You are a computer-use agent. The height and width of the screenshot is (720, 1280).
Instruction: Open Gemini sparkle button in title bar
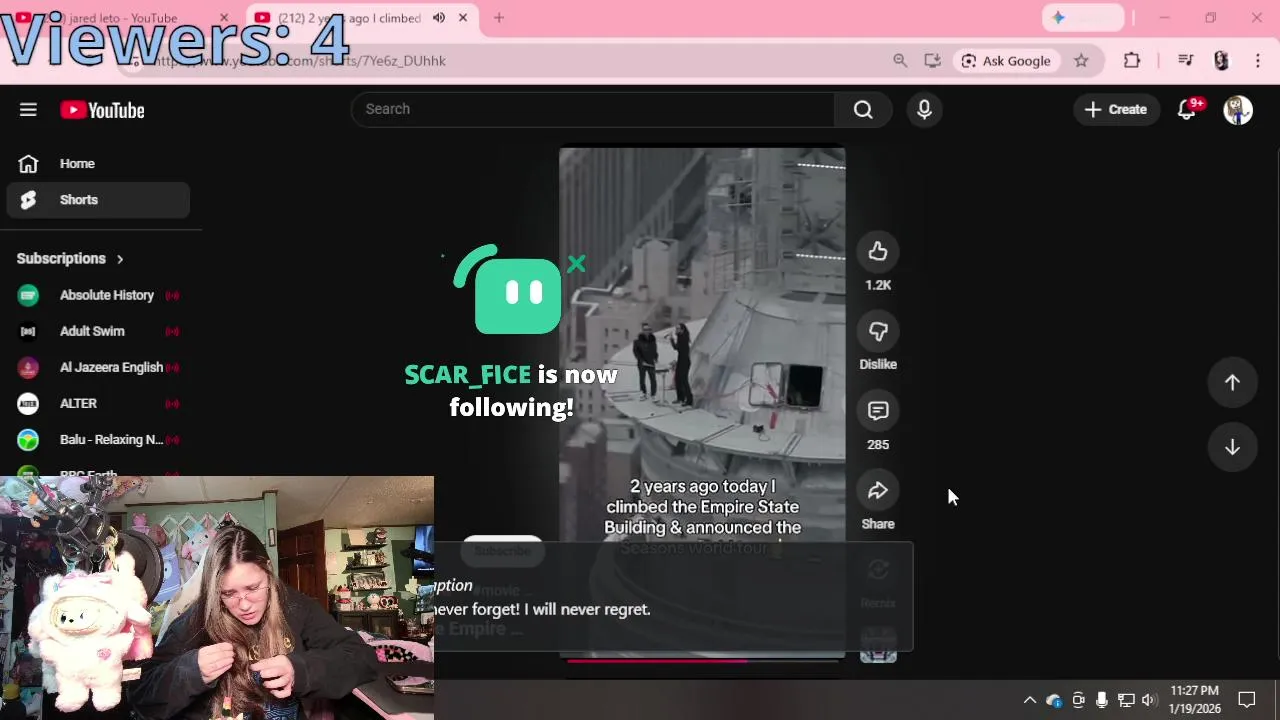(1083, 18)
